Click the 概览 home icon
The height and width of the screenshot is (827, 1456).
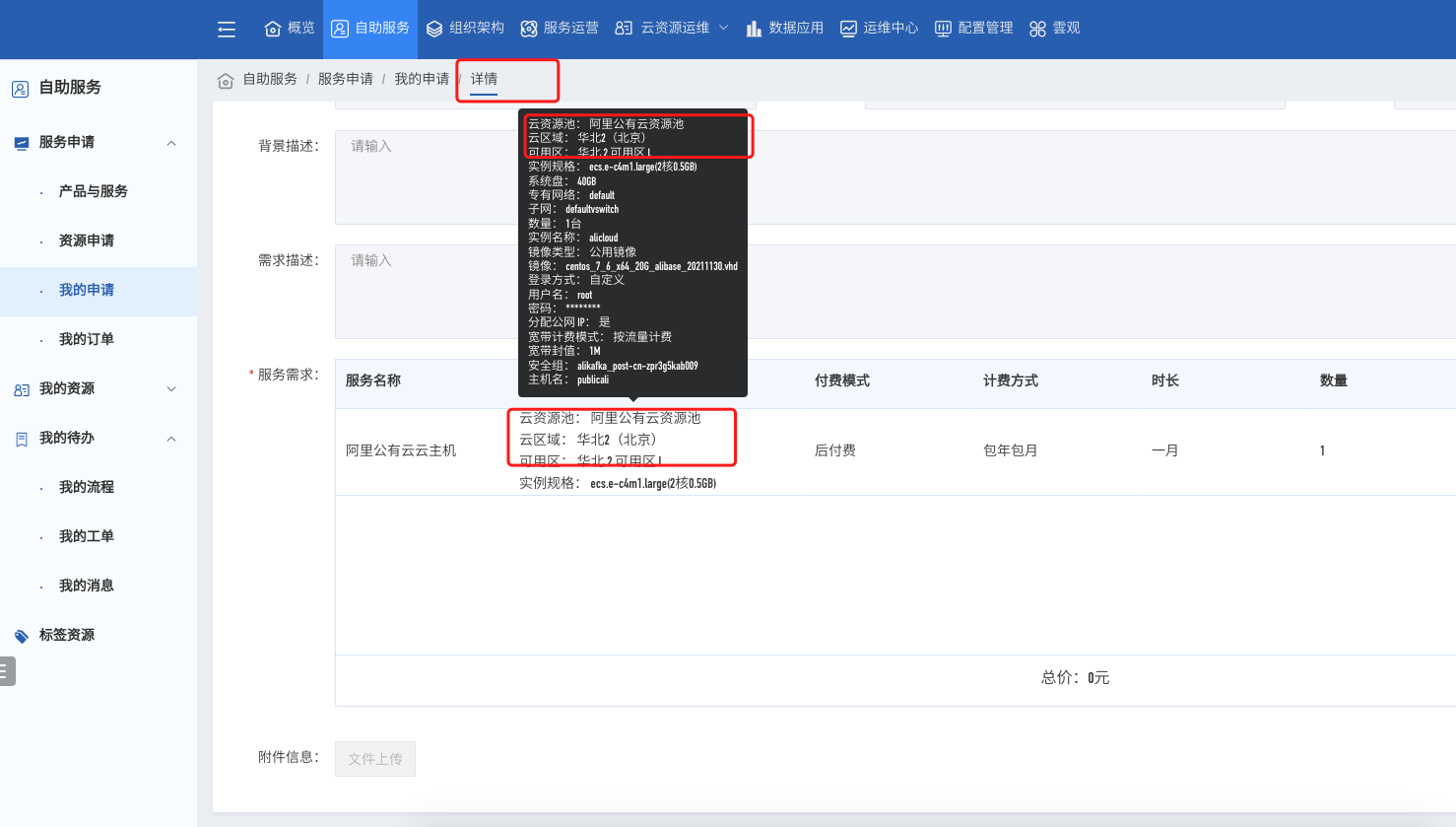pos(273,29)
